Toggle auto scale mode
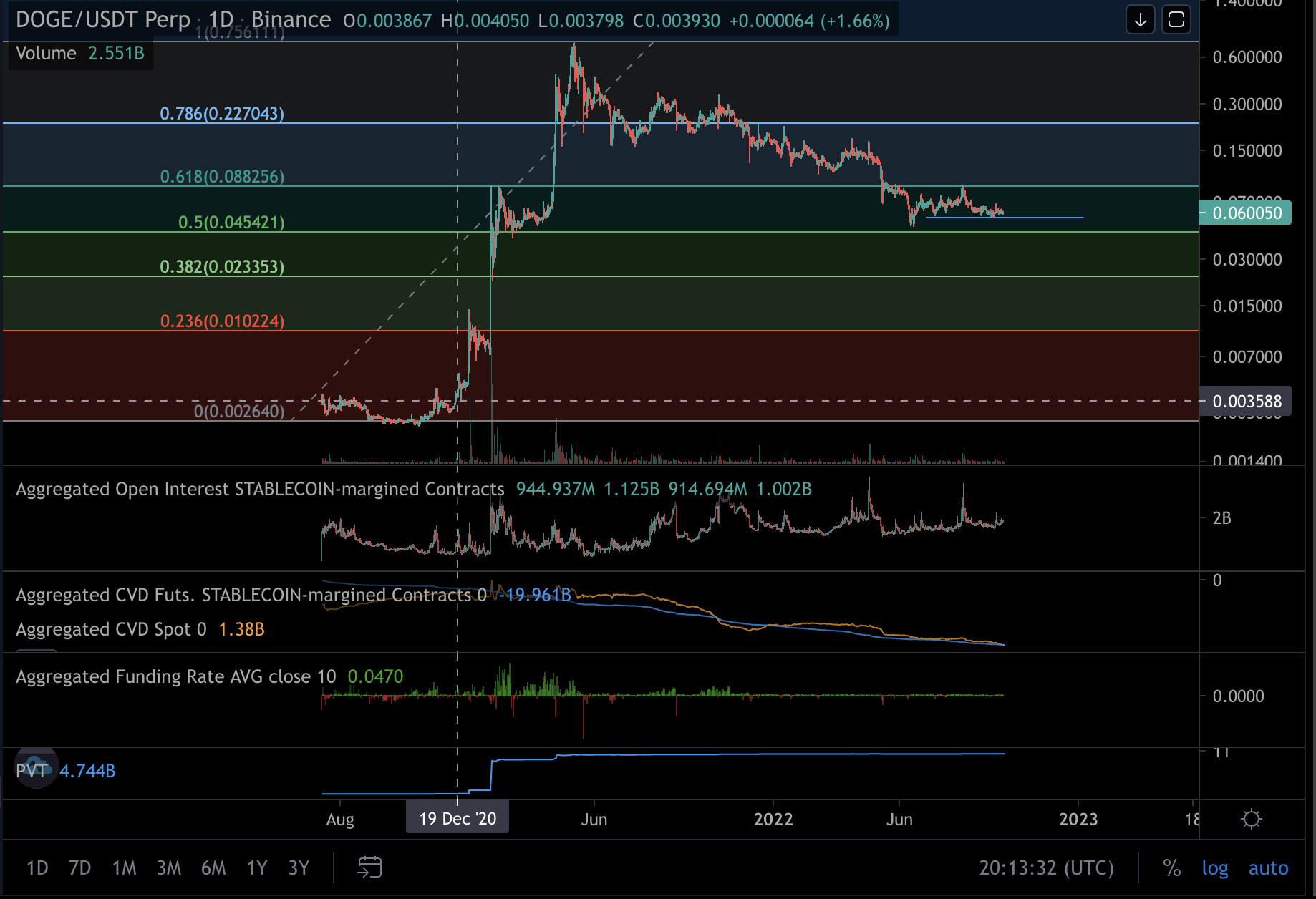The width and height of the screenshot is (1316, 899). (x=1268, y=868)
